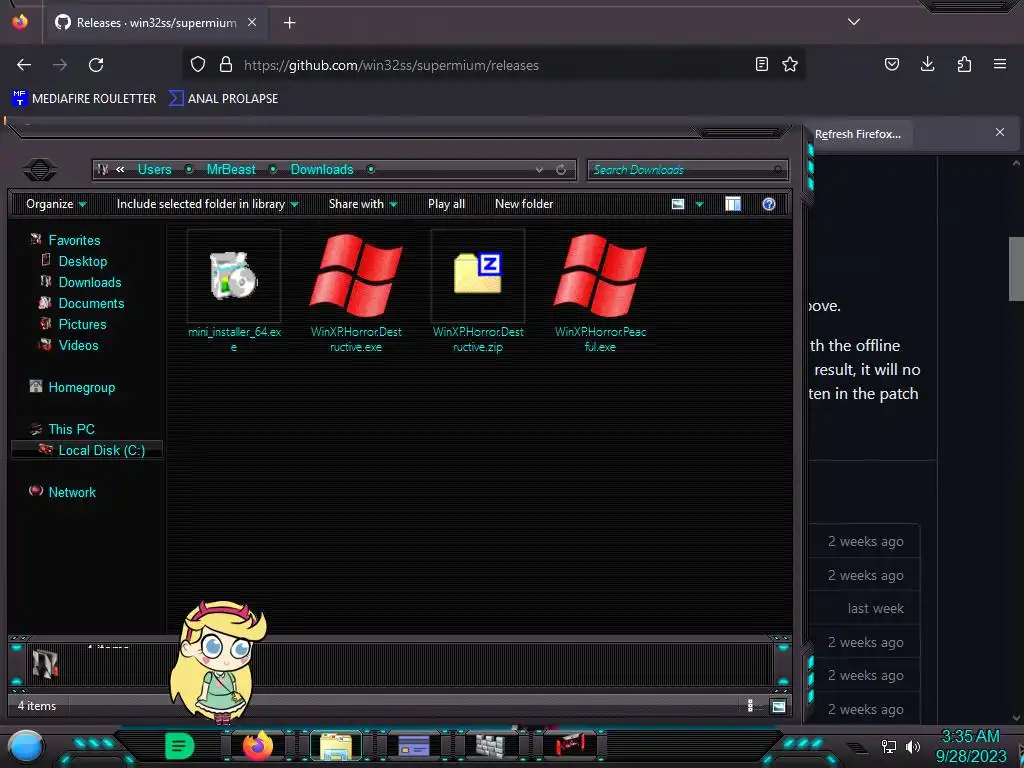Select This PC in navigation pane
The image size is (1024, 768).
click(x=71, y=429)
